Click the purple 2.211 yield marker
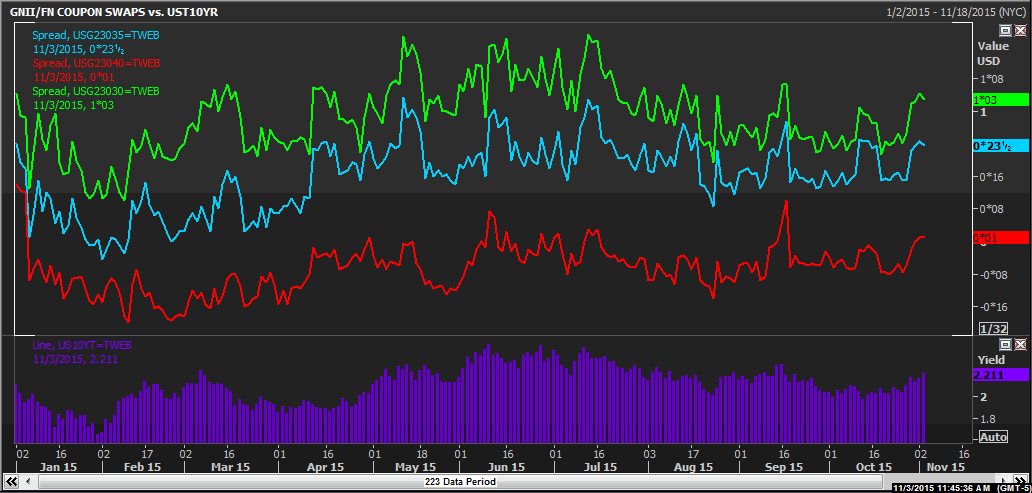 1000,375
